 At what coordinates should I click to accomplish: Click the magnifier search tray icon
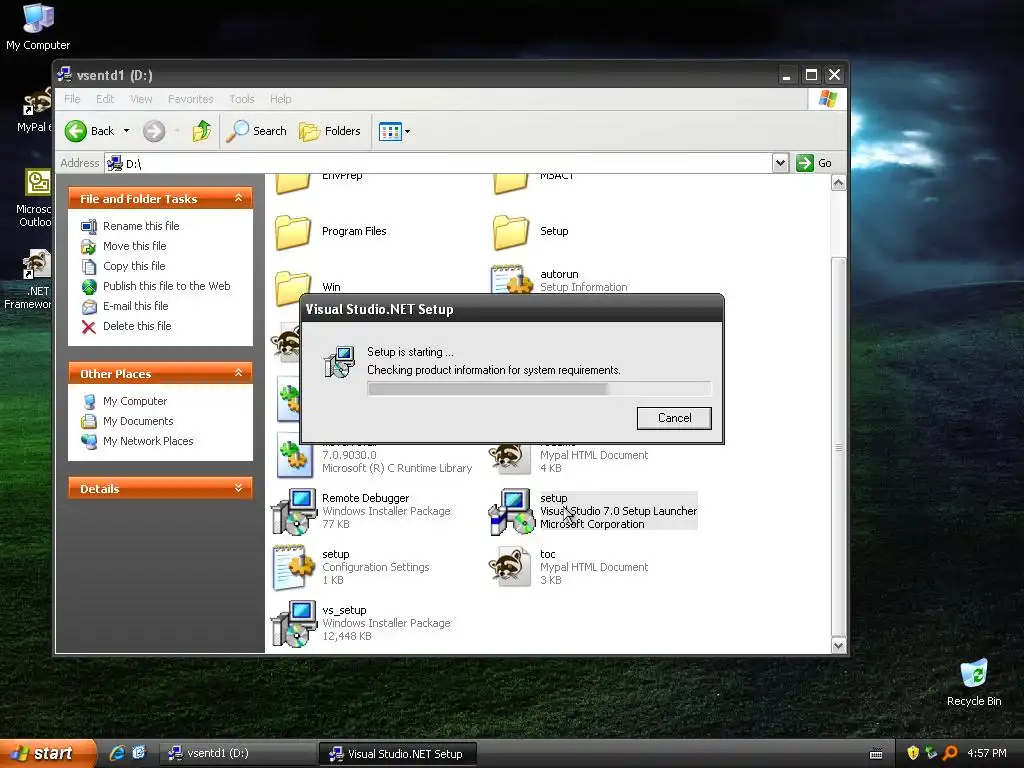[x=950, y=753]
